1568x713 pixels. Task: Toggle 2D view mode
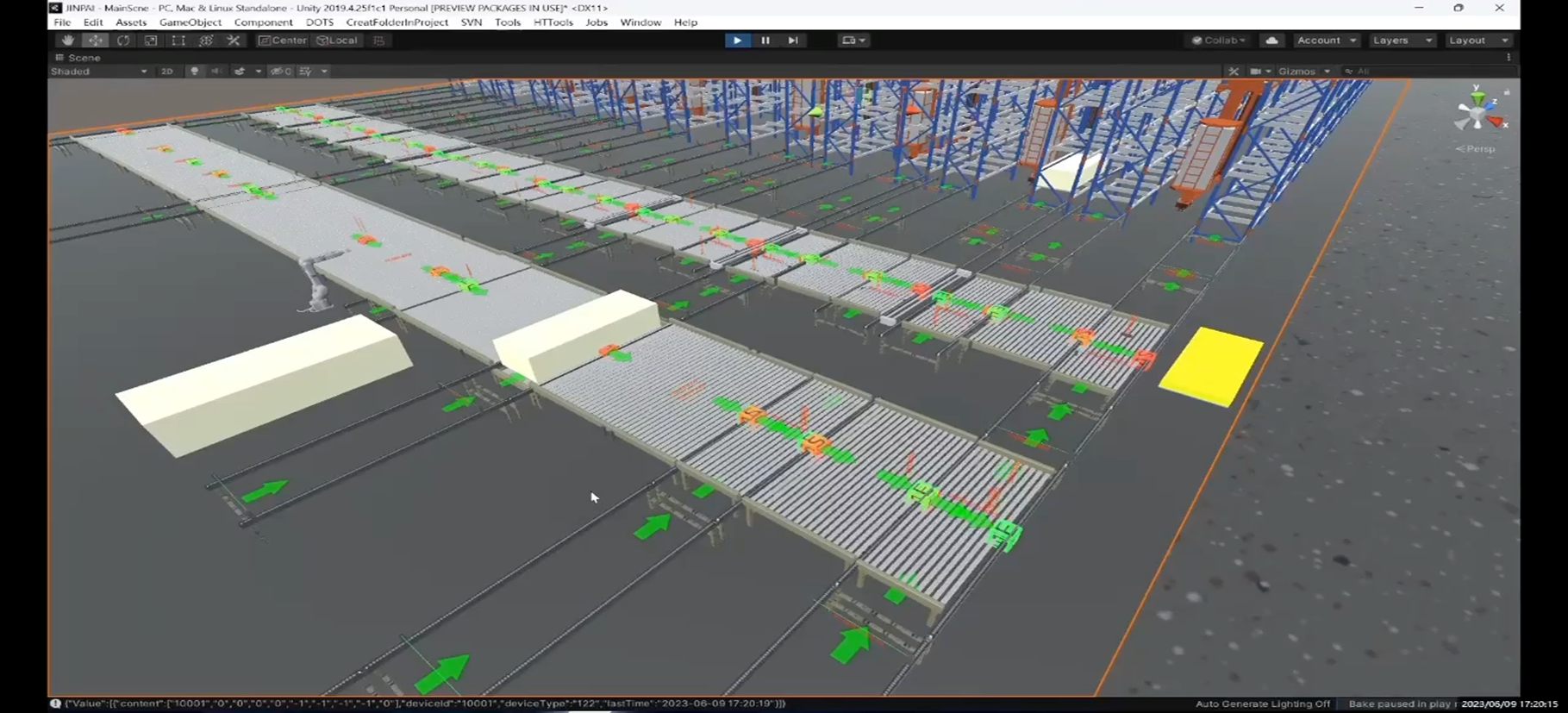coord(167,72)
